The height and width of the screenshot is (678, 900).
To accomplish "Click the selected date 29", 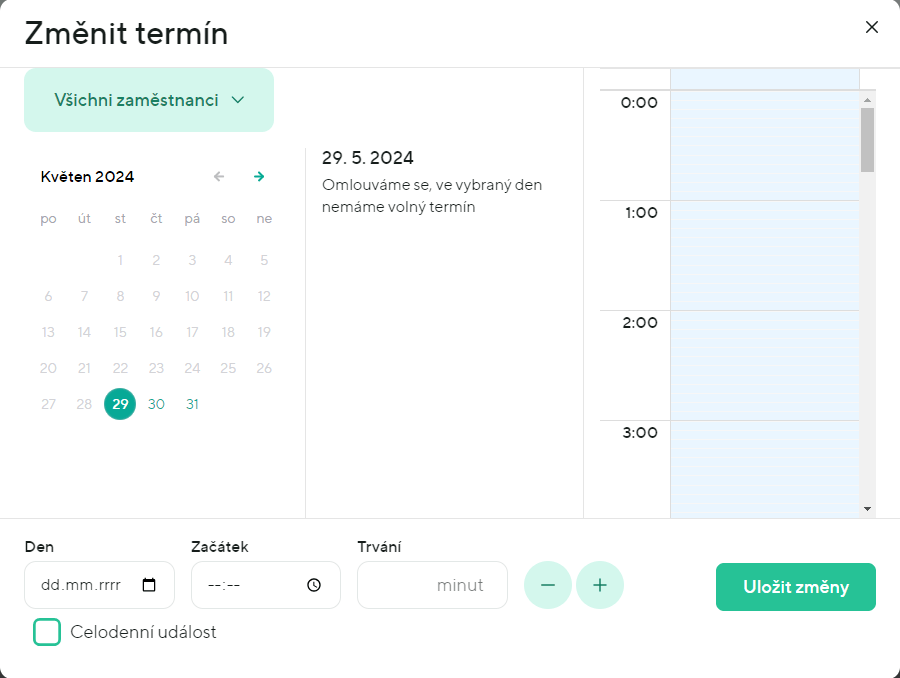I will coord(120,404).
